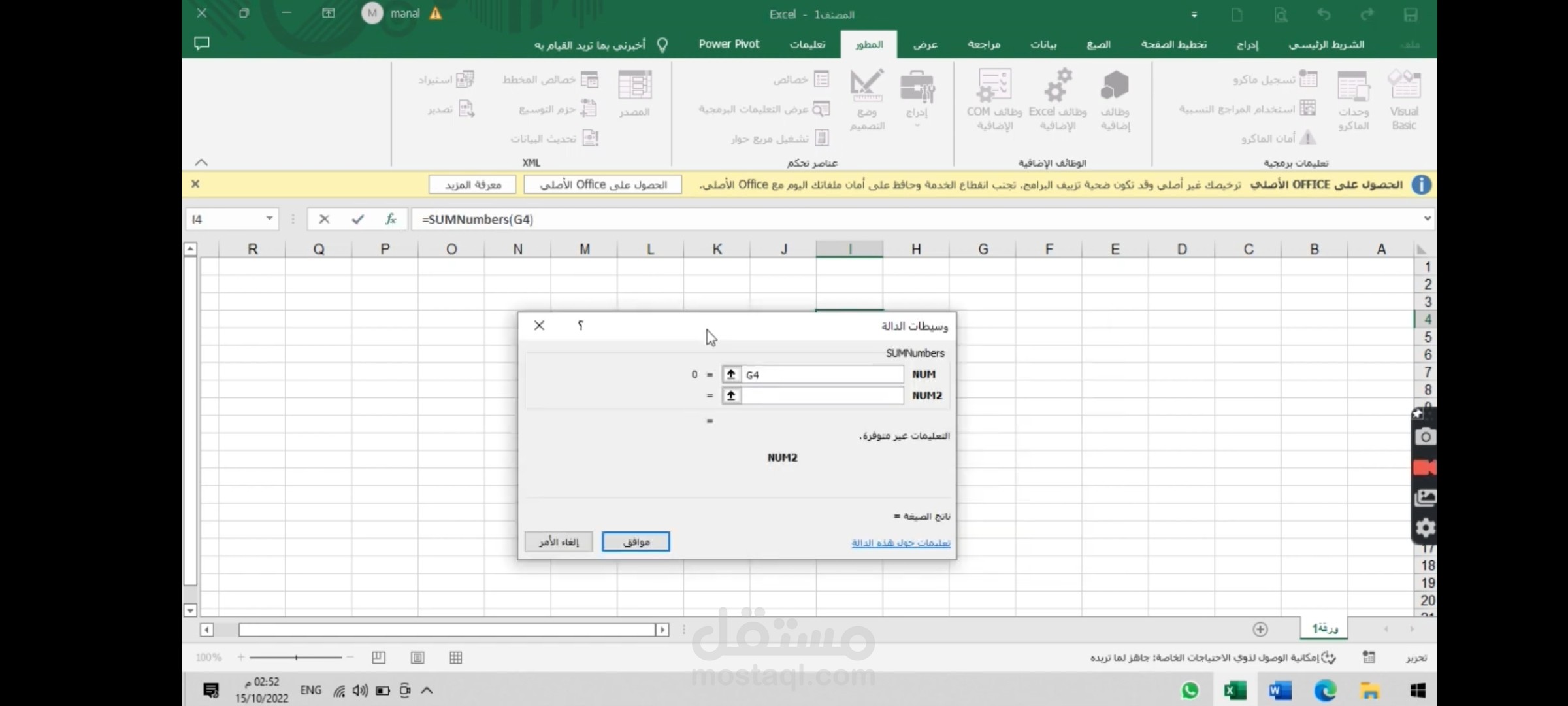Open the Power Pivot tab
This screenshot has width=1568, height=706.
tap(728, 44)
